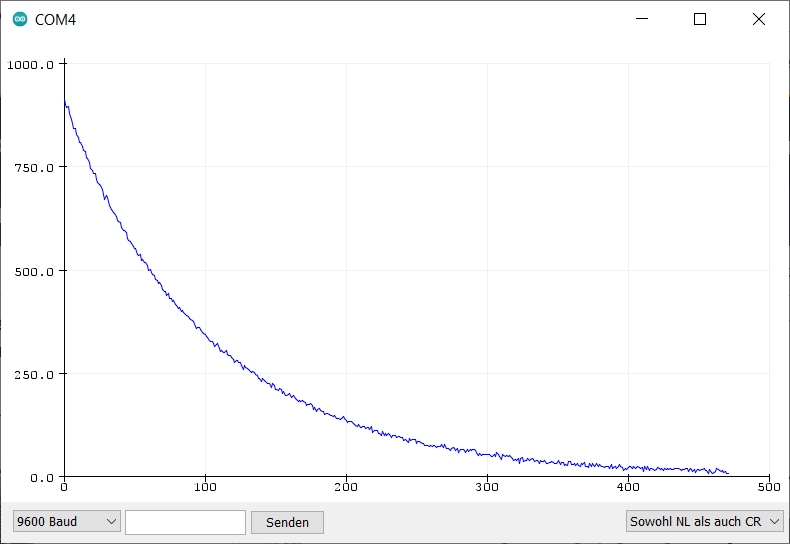The width and height of the screenshot is (790, 544).
Task: Click the 750.0 y-axis label
Action: (33, 168)
